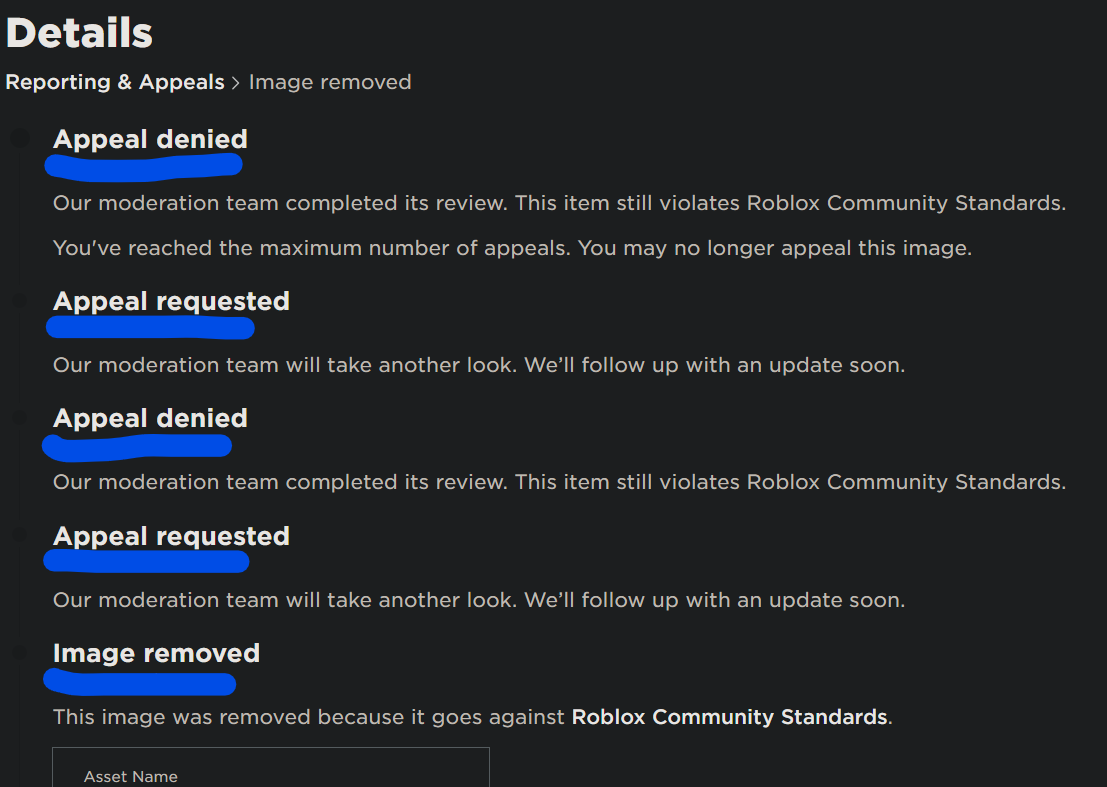The image size is (1107, 787).
Task: Collapse the Image removed timeline entry
Action: 156,653
